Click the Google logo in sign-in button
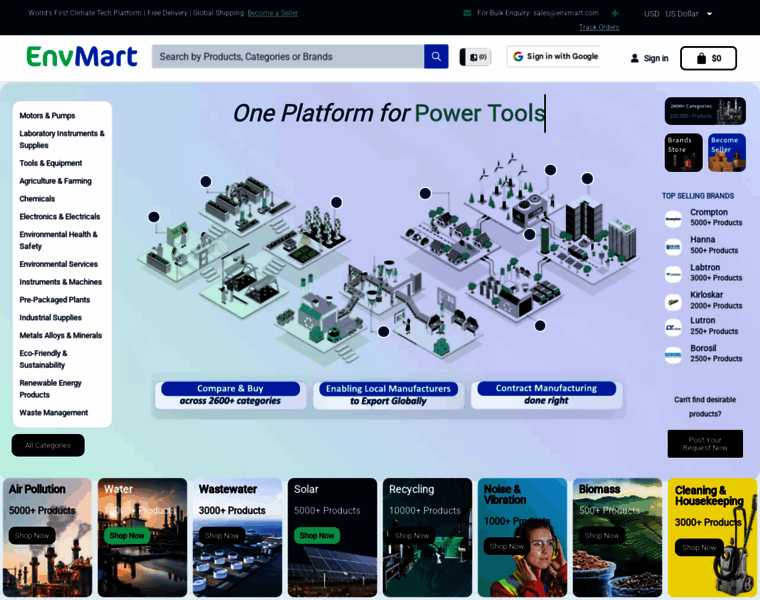Screen dimensions: 760x600 coord(518,56)
